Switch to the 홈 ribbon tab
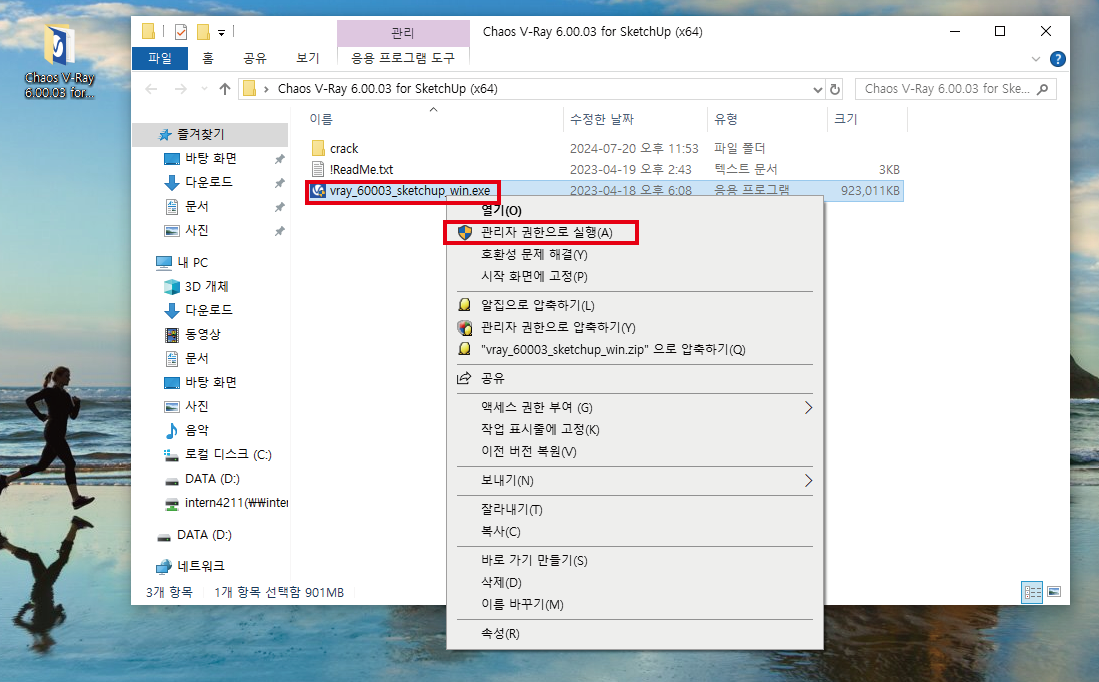The image size is (1099, 682). point(208,58)
